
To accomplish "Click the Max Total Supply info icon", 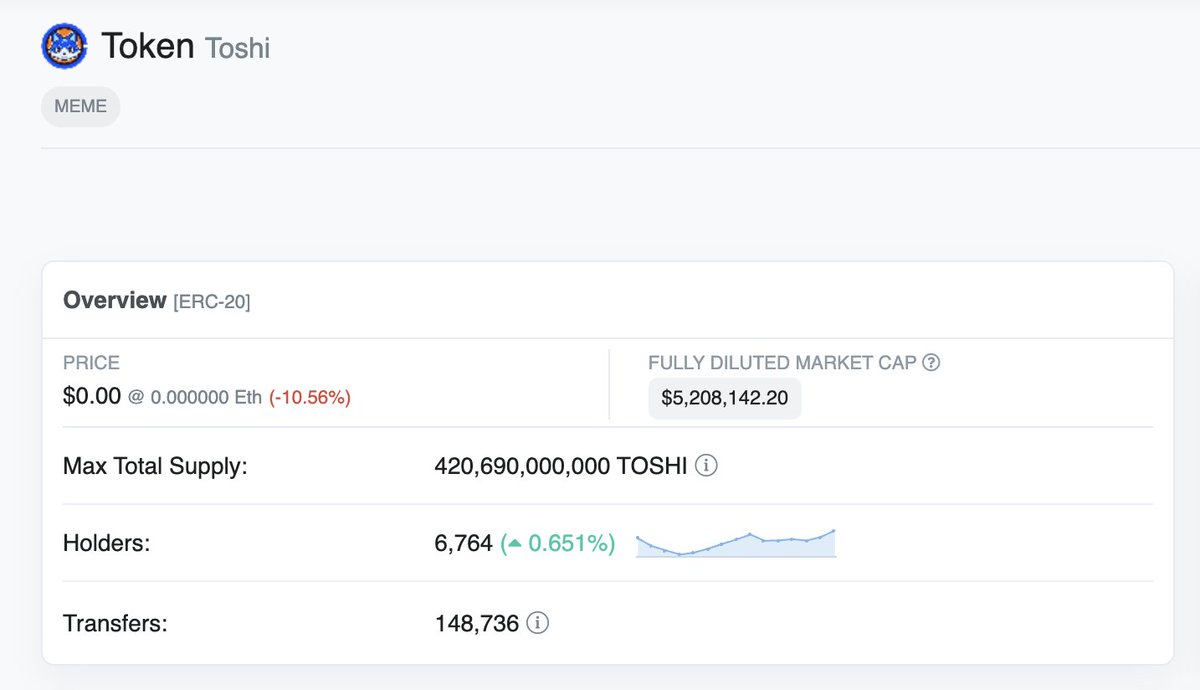I will click(706, 466).
